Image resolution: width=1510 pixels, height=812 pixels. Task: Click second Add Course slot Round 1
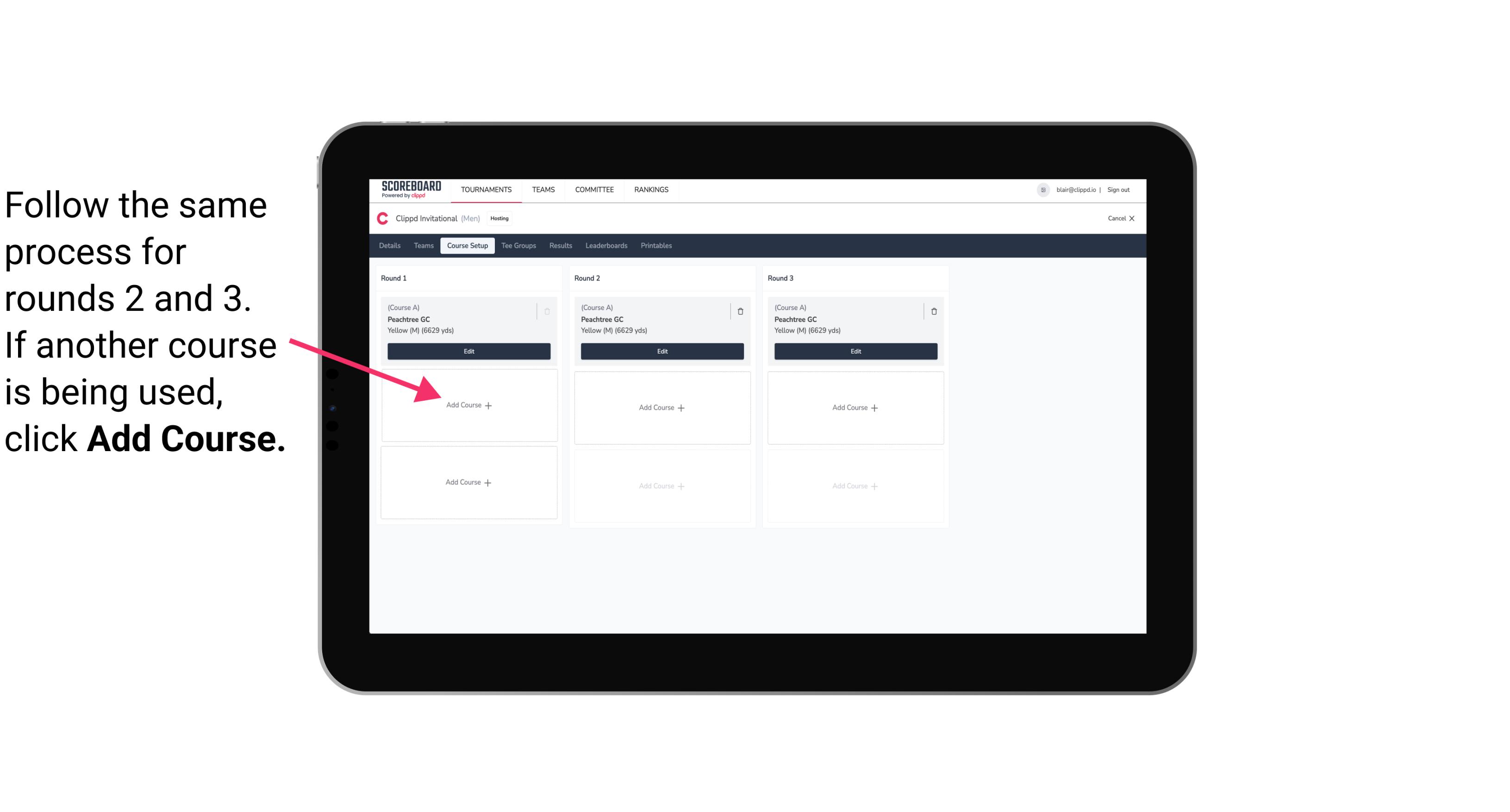(469, 481)
